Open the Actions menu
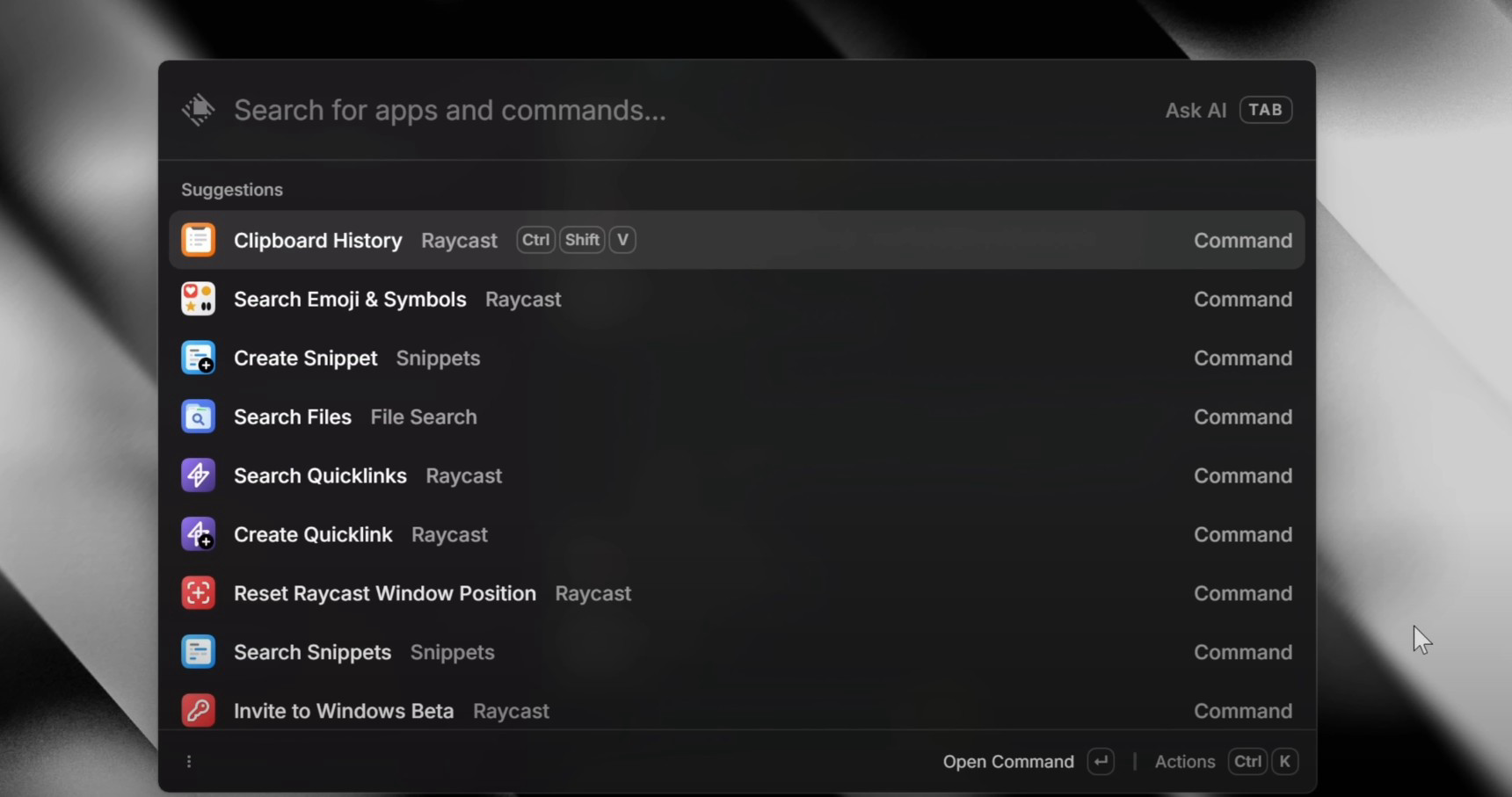Screen dimensions: 1512x797 1185,762
